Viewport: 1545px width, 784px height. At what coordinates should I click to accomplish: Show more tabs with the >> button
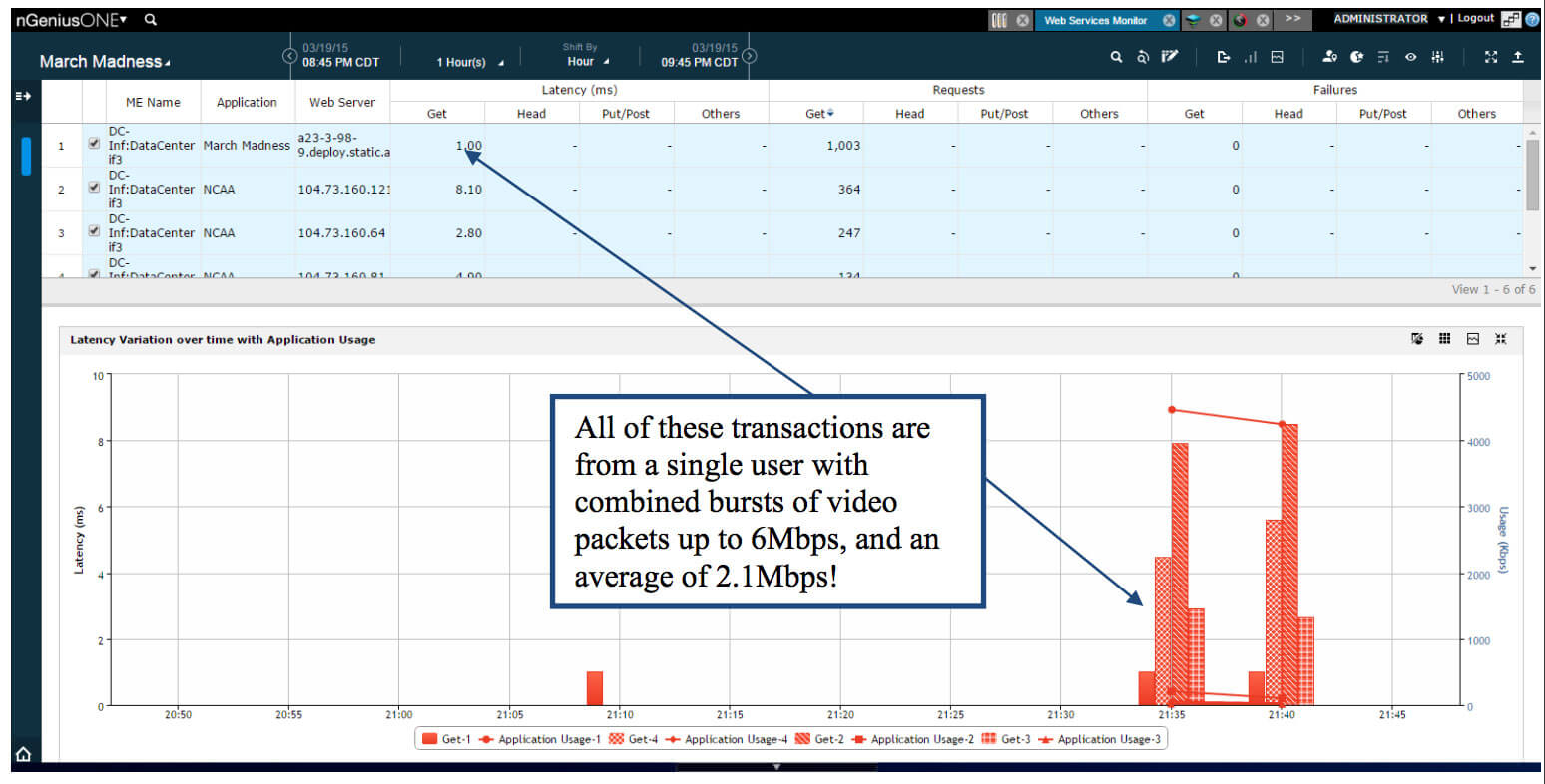pos(1292,19)
